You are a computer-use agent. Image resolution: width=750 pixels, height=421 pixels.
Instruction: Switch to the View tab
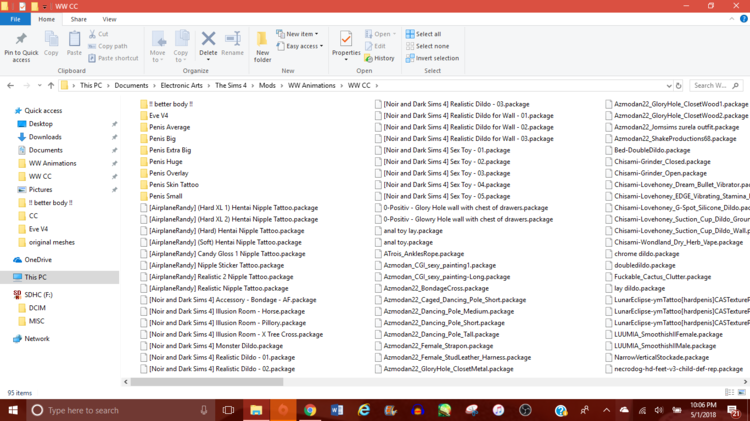pos(109,19)
